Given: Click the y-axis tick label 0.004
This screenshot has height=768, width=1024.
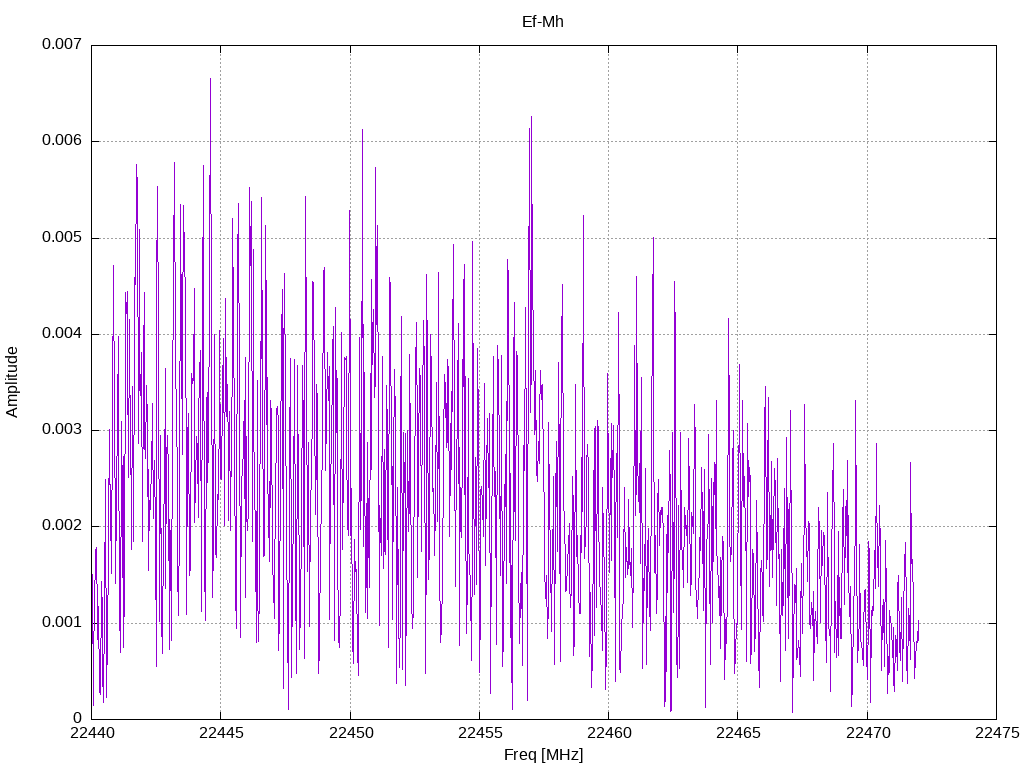Looking at the screenshot, I should [x=62, y=333].
